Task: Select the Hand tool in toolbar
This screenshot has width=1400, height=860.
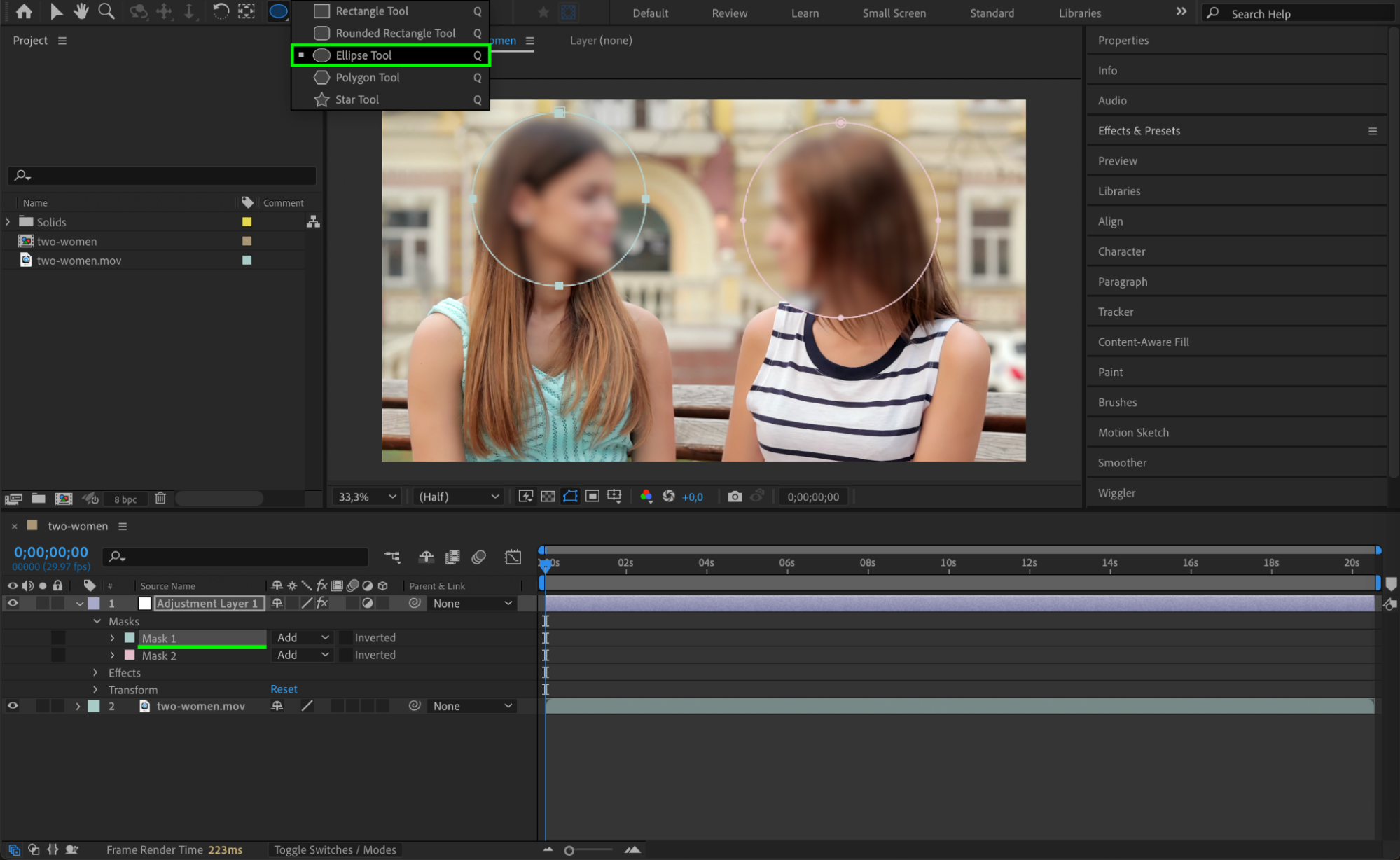Action: pyautogui.click(x=81, y=11)
